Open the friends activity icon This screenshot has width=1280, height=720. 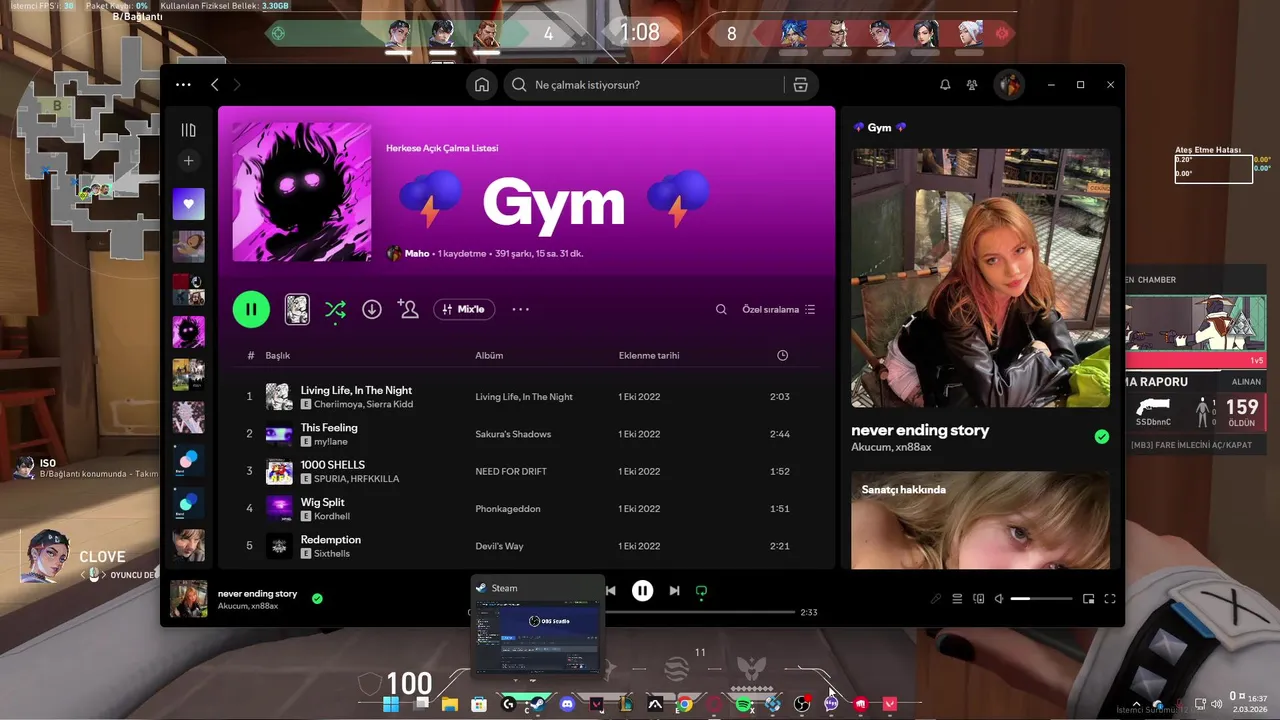[972, 85]
